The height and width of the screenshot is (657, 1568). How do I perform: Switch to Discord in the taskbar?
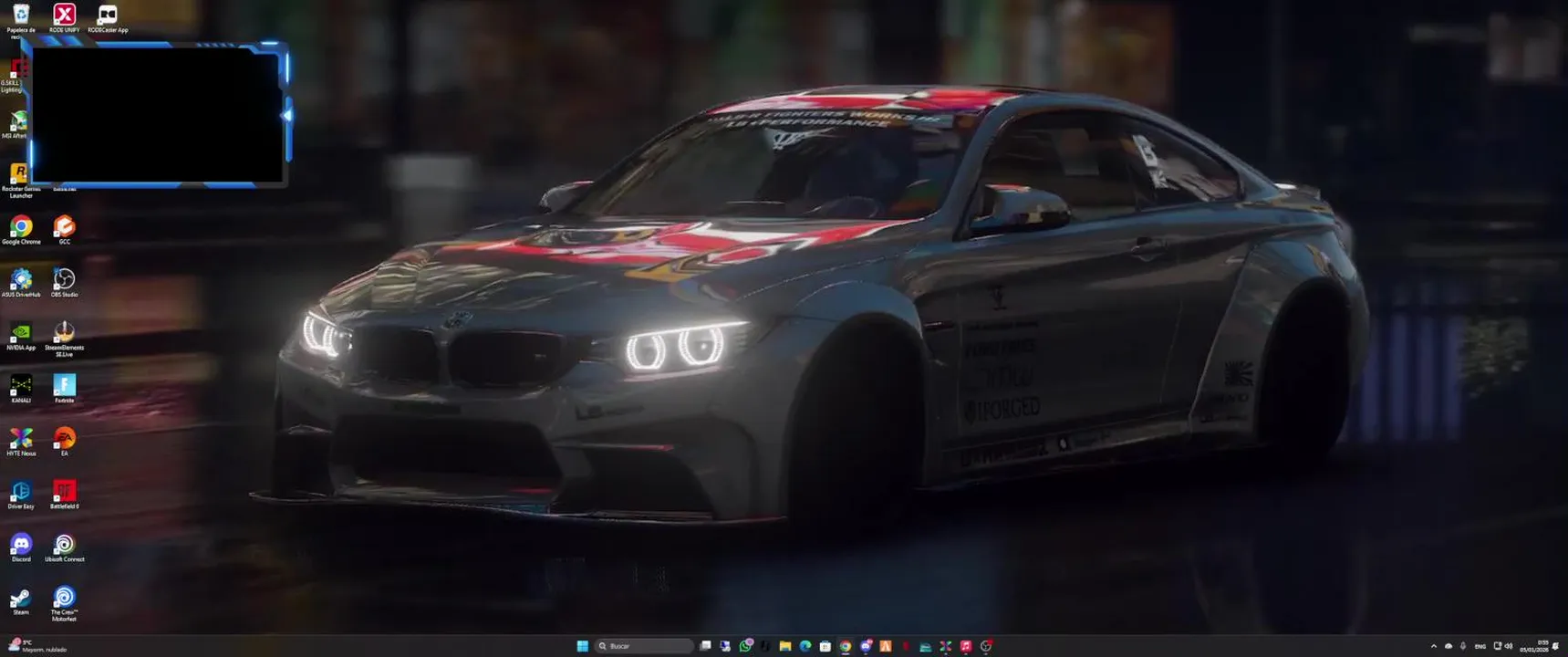click(866, 646)
